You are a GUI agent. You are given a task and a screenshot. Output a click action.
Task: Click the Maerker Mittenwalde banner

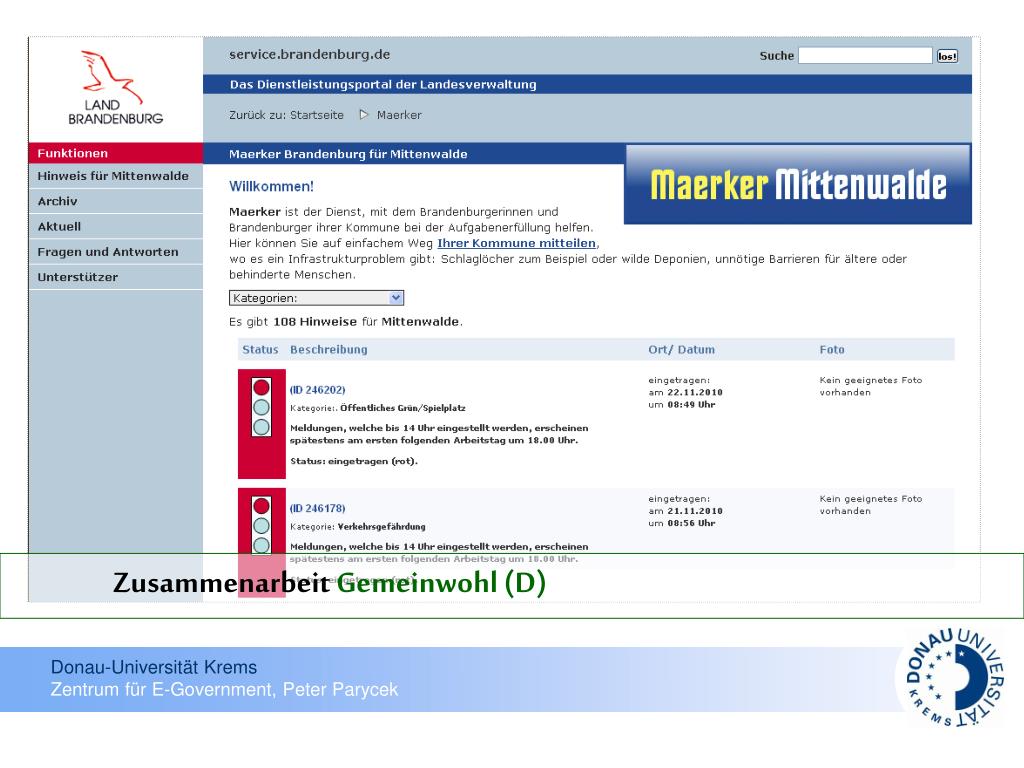[798, 185]
